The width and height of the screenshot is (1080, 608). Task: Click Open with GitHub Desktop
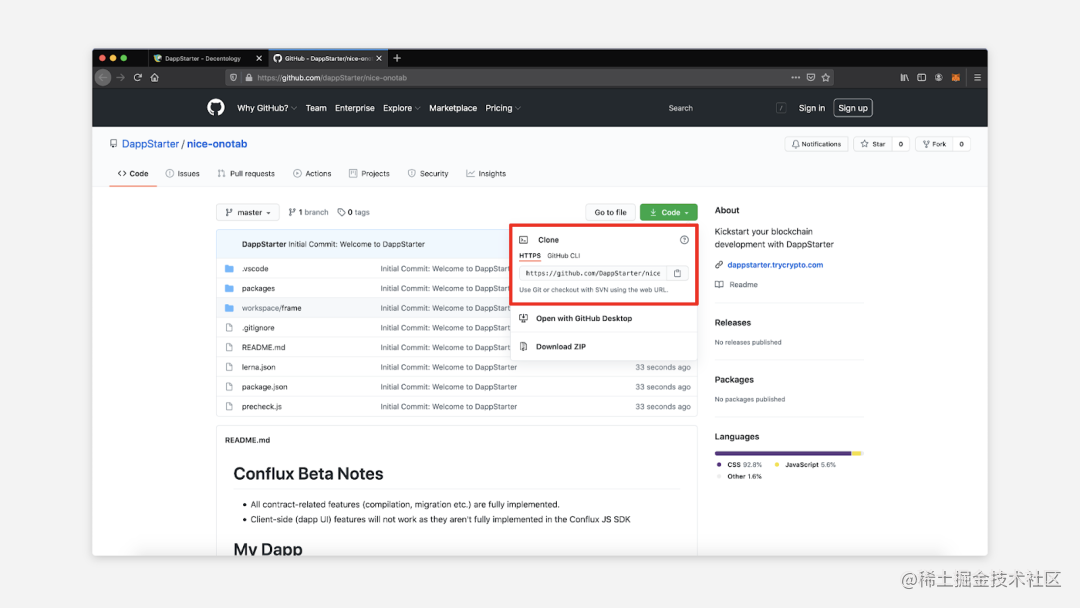(x=583, y=318)
